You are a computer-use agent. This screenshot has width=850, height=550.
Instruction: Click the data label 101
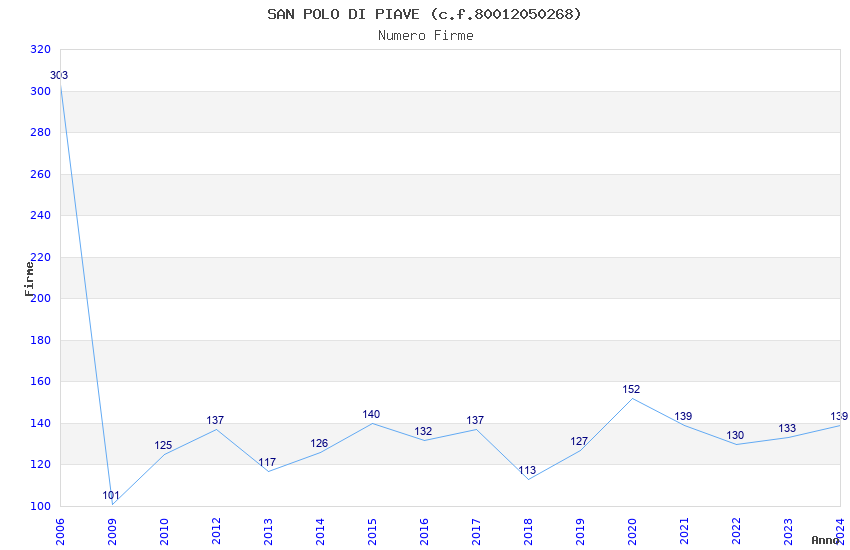coord(111,495)
